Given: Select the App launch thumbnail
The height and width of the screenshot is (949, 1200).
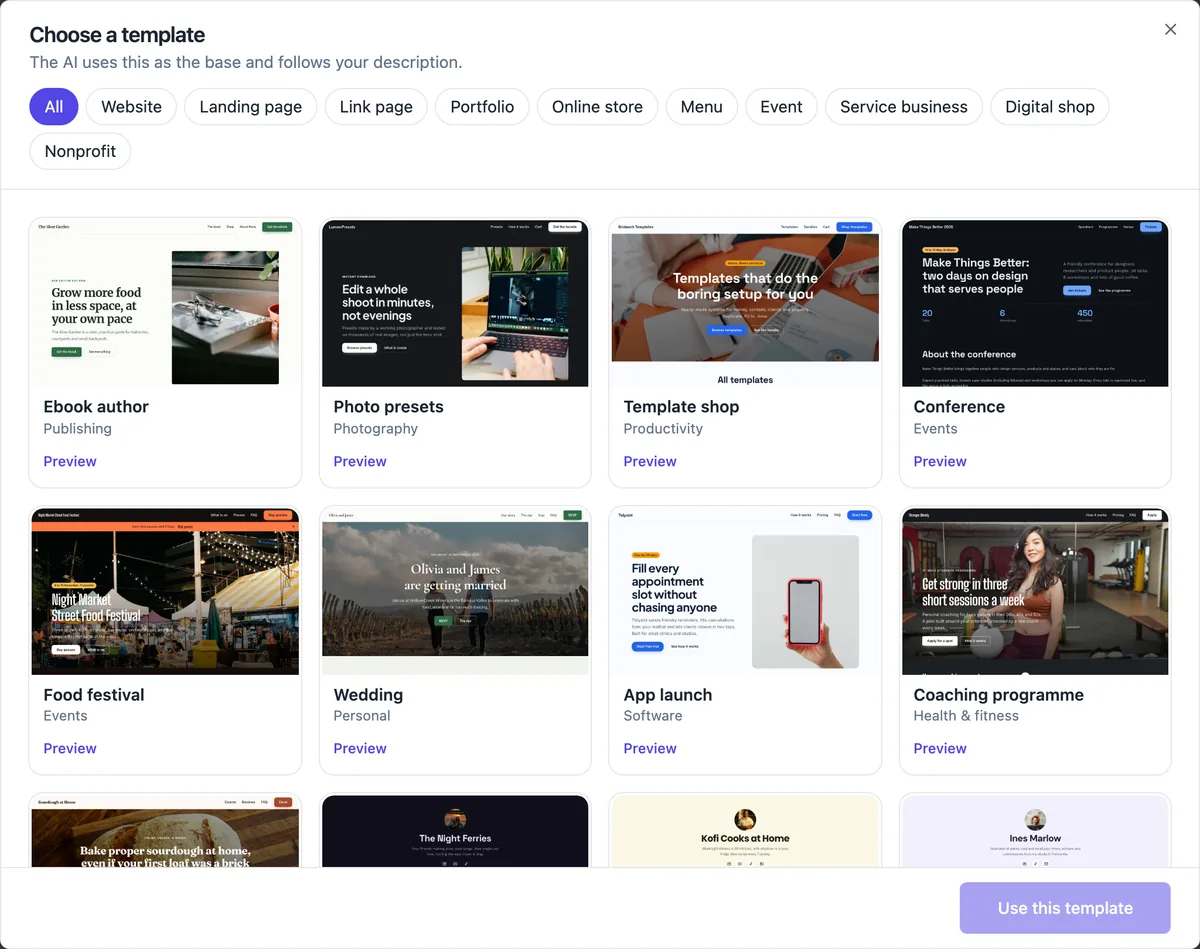Looking at the screenshot, I should (745, 591).
